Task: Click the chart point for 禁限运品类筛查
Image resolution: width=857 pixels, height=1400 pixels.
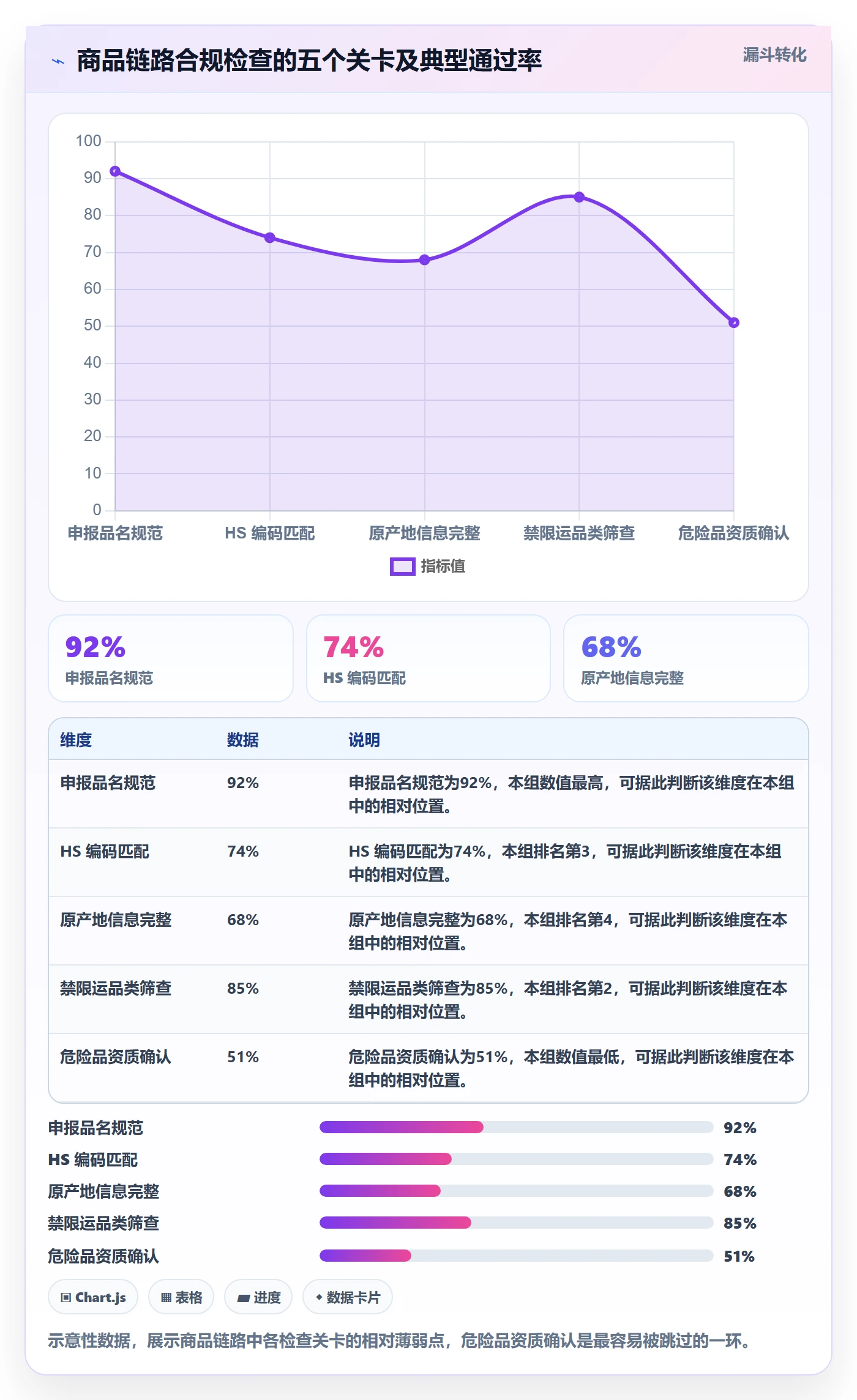Action: tap(579, 197)
